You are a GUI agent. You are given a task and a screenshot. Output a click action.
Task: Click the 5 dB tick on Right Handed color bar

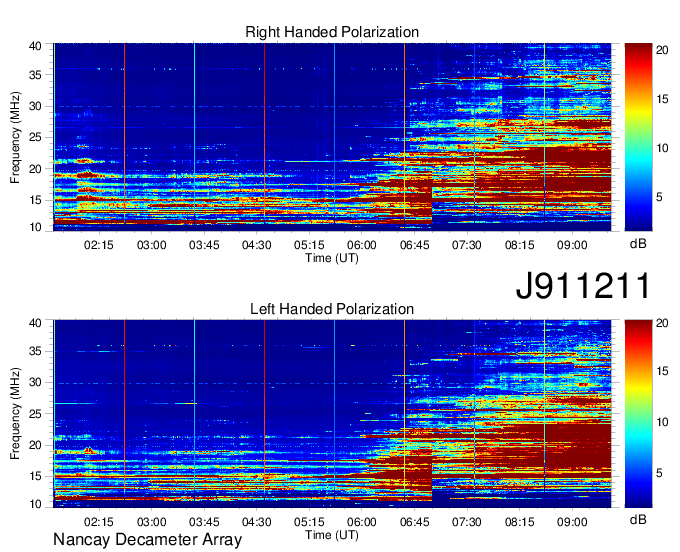tap(659, 198)
